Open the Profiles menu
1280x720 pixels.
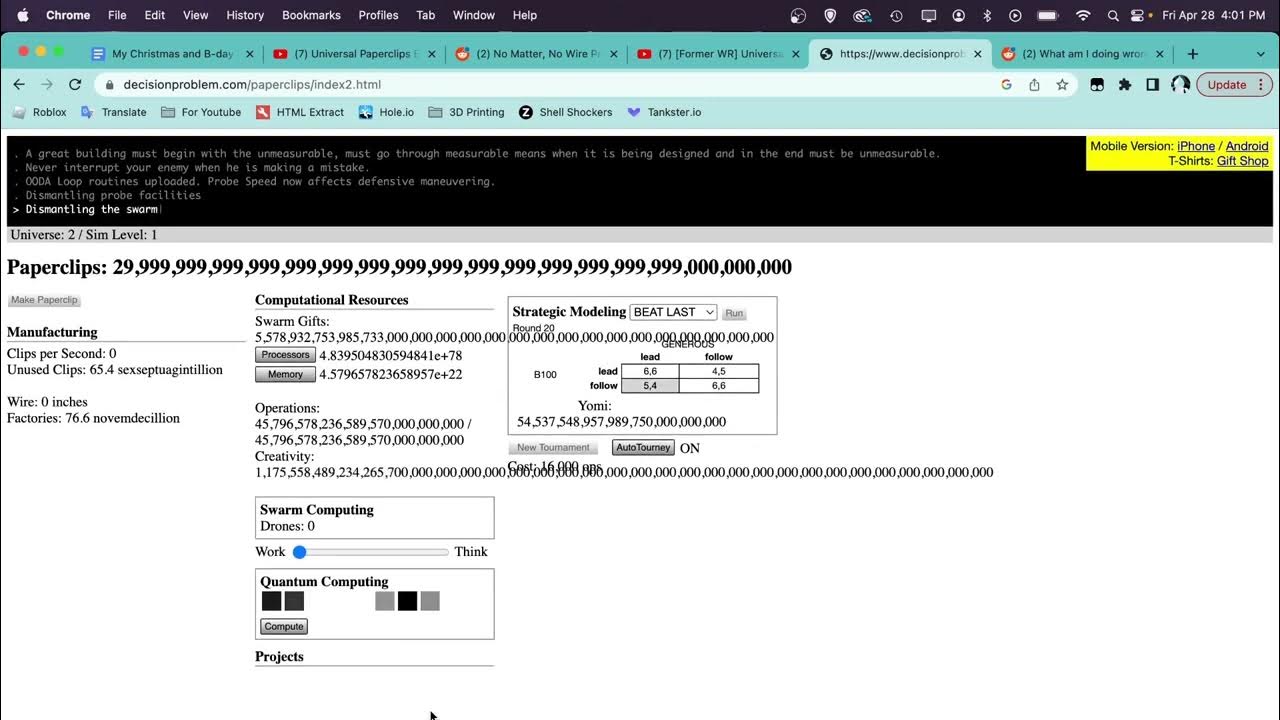(378, 15)
